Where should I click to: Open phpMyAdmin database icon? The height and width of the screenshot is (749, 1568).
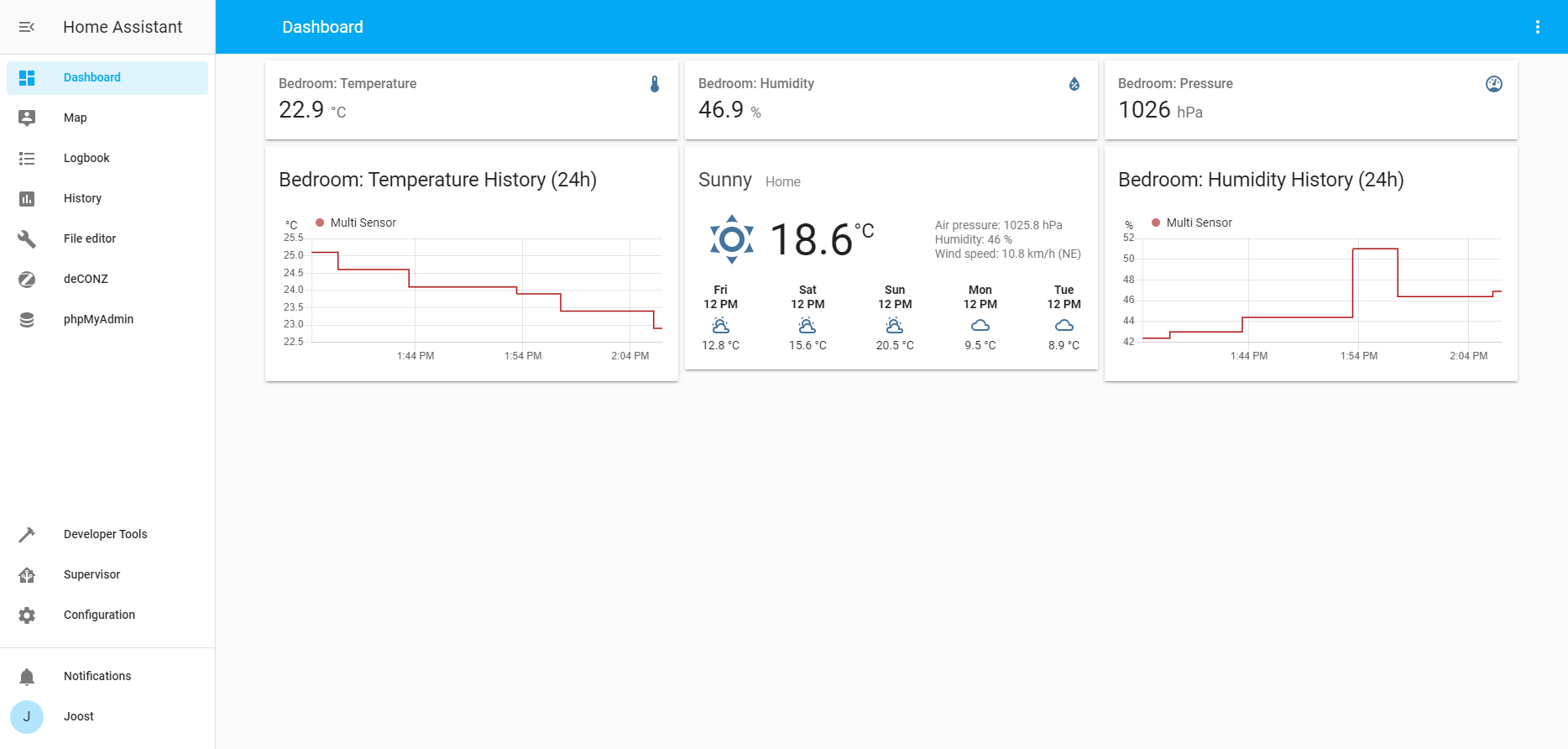pyautogui.click(x=27, y=319)
